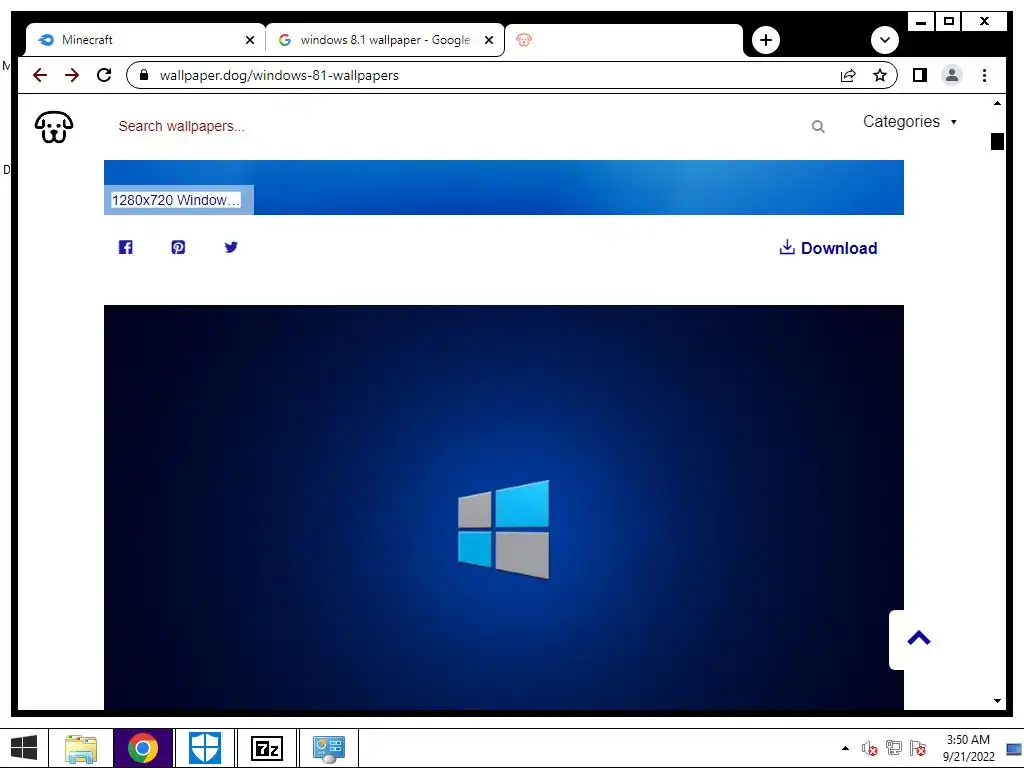Click the blue wallpaper banner above
1024x768 pixels.
(504, 187)
